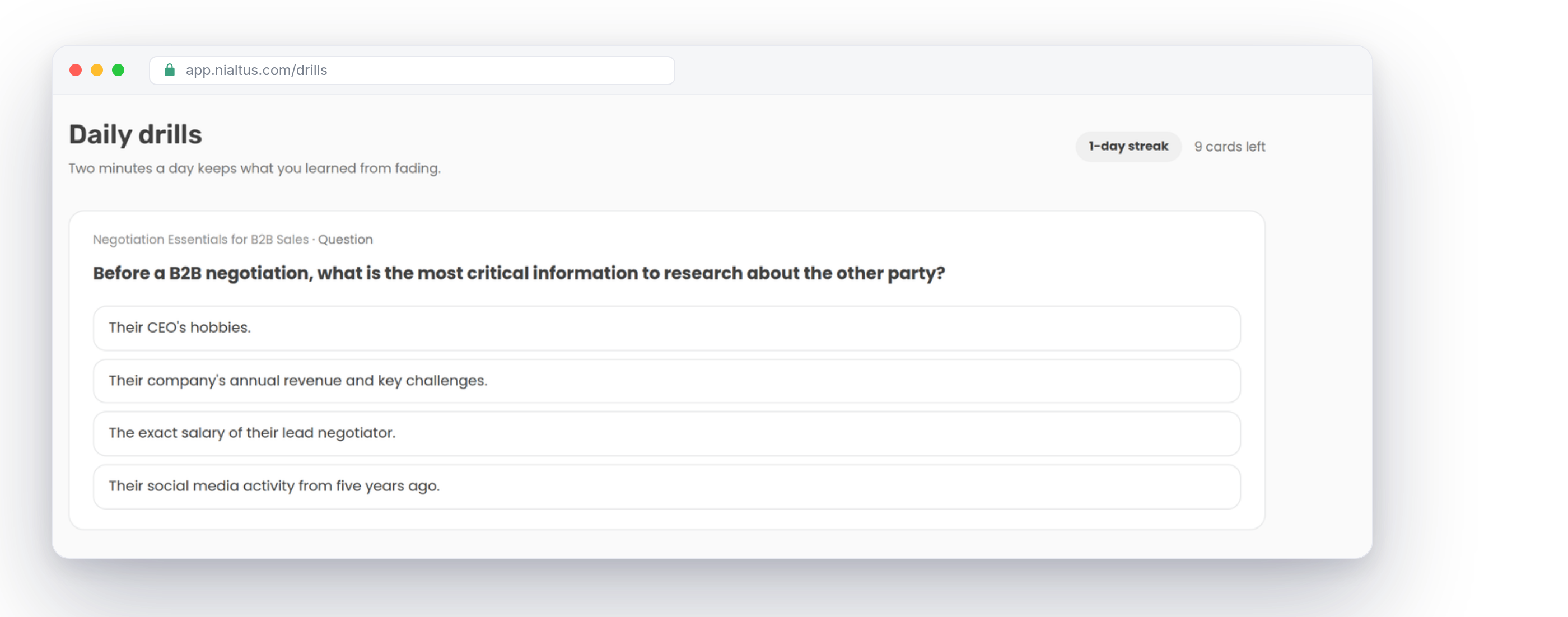This screenshot has height=617, width=1568.
Task: Click the Negotiation Essentials for B2B Sales label
Action: [201, 239]
